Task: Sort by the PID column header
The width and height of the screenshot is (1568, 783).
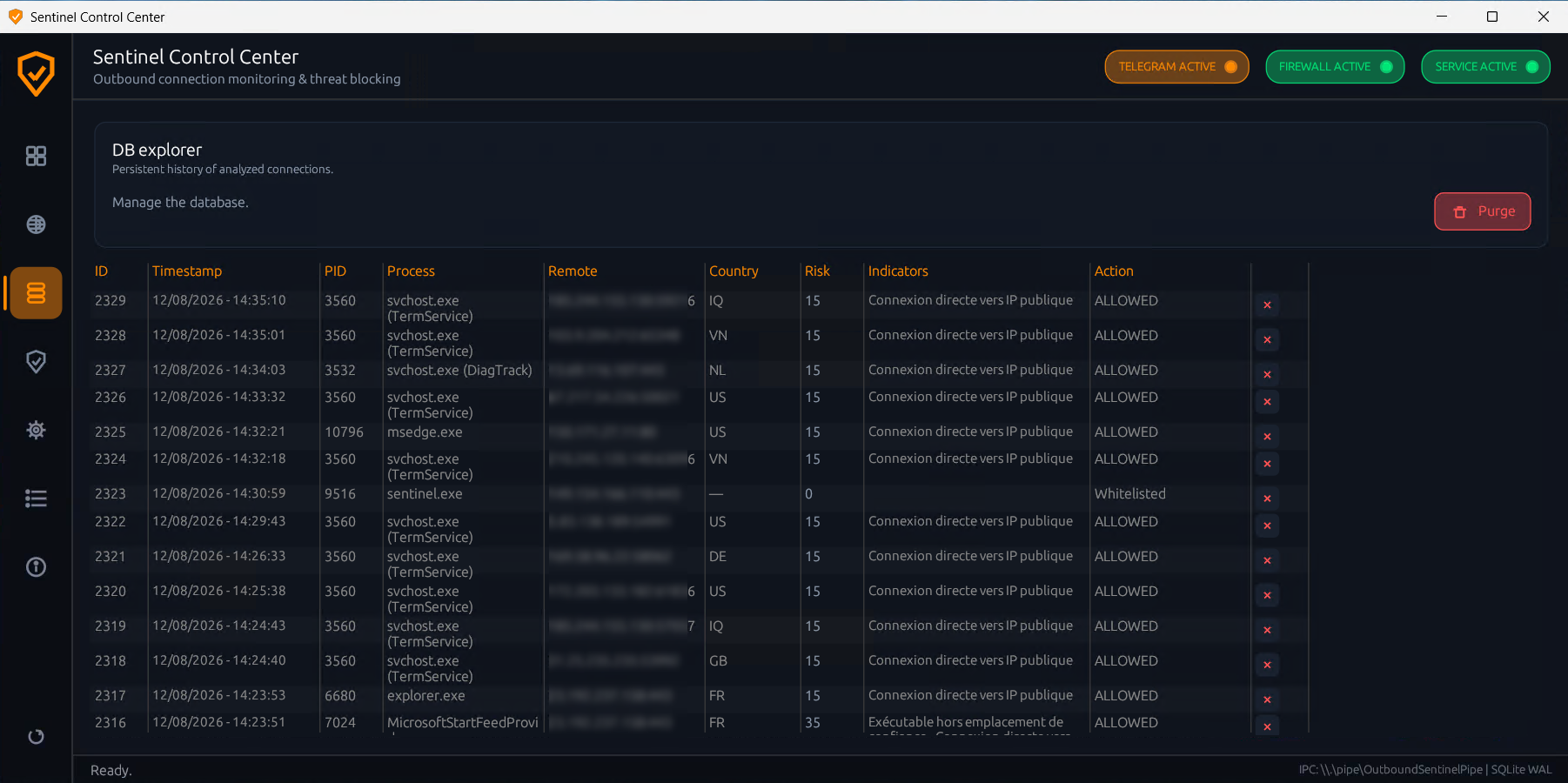Action: [335, 271]
